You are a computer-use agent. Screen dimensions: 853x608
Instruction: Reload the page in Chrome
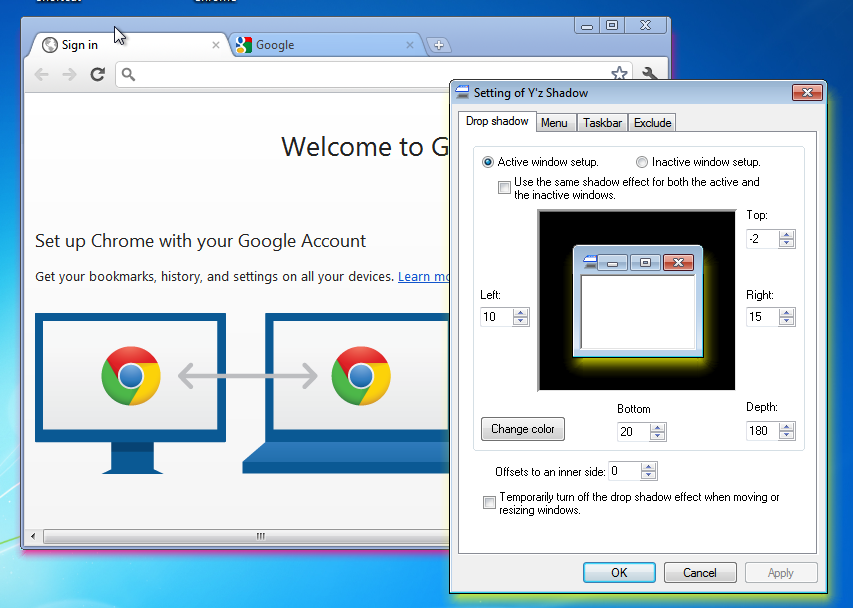pos(97,75)
